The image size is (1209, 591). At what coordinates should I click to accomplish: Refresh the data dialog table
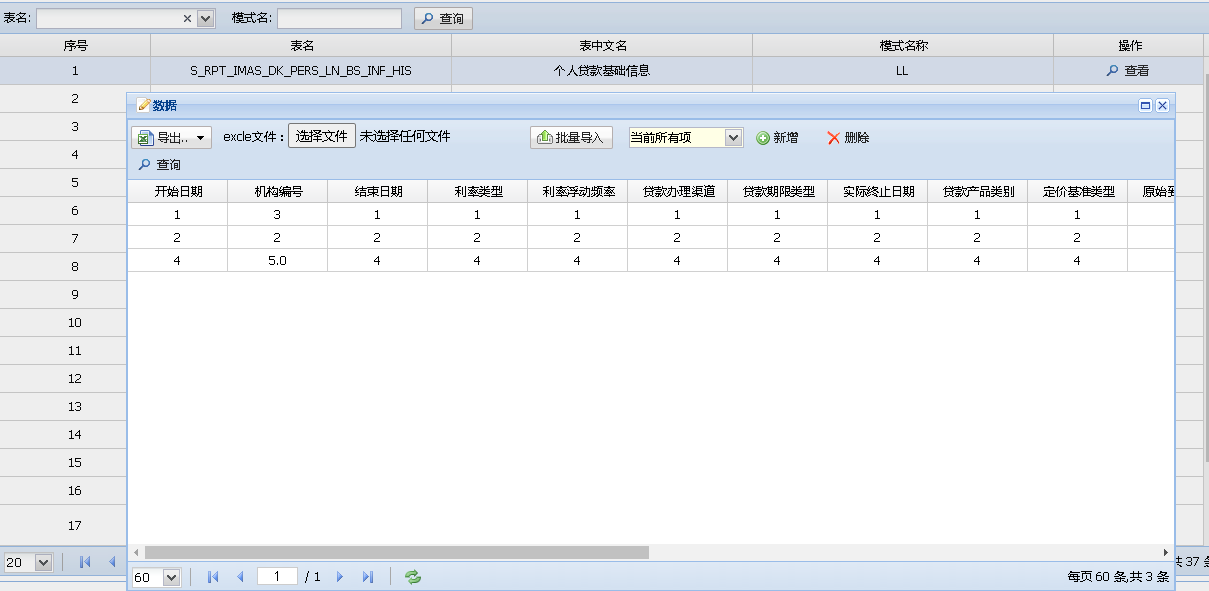pyautogui.click(x=412, y=577)
